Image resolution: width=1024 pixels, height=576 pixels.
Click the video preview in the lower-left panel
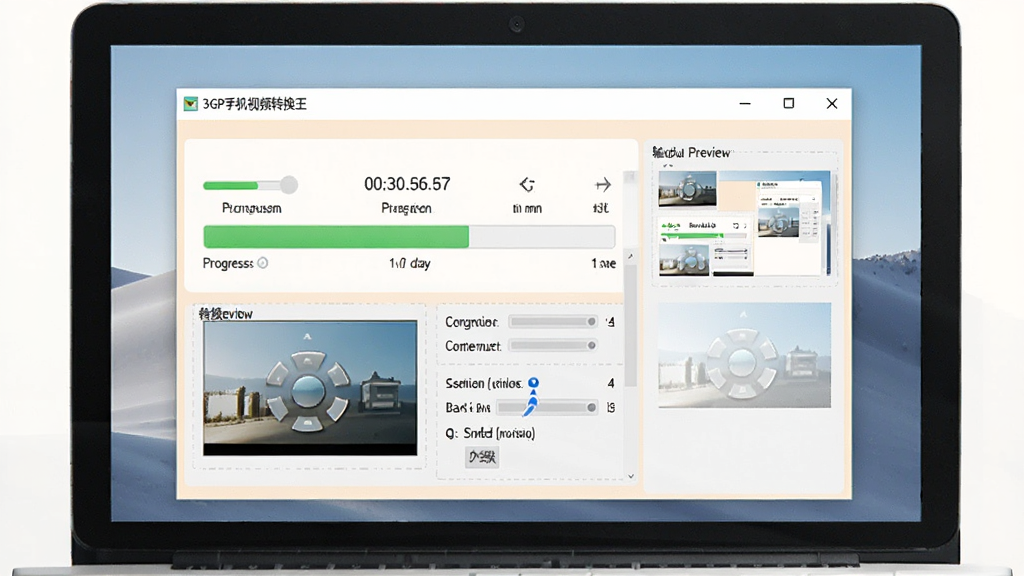pyautogui.click(x=310, y=387)
